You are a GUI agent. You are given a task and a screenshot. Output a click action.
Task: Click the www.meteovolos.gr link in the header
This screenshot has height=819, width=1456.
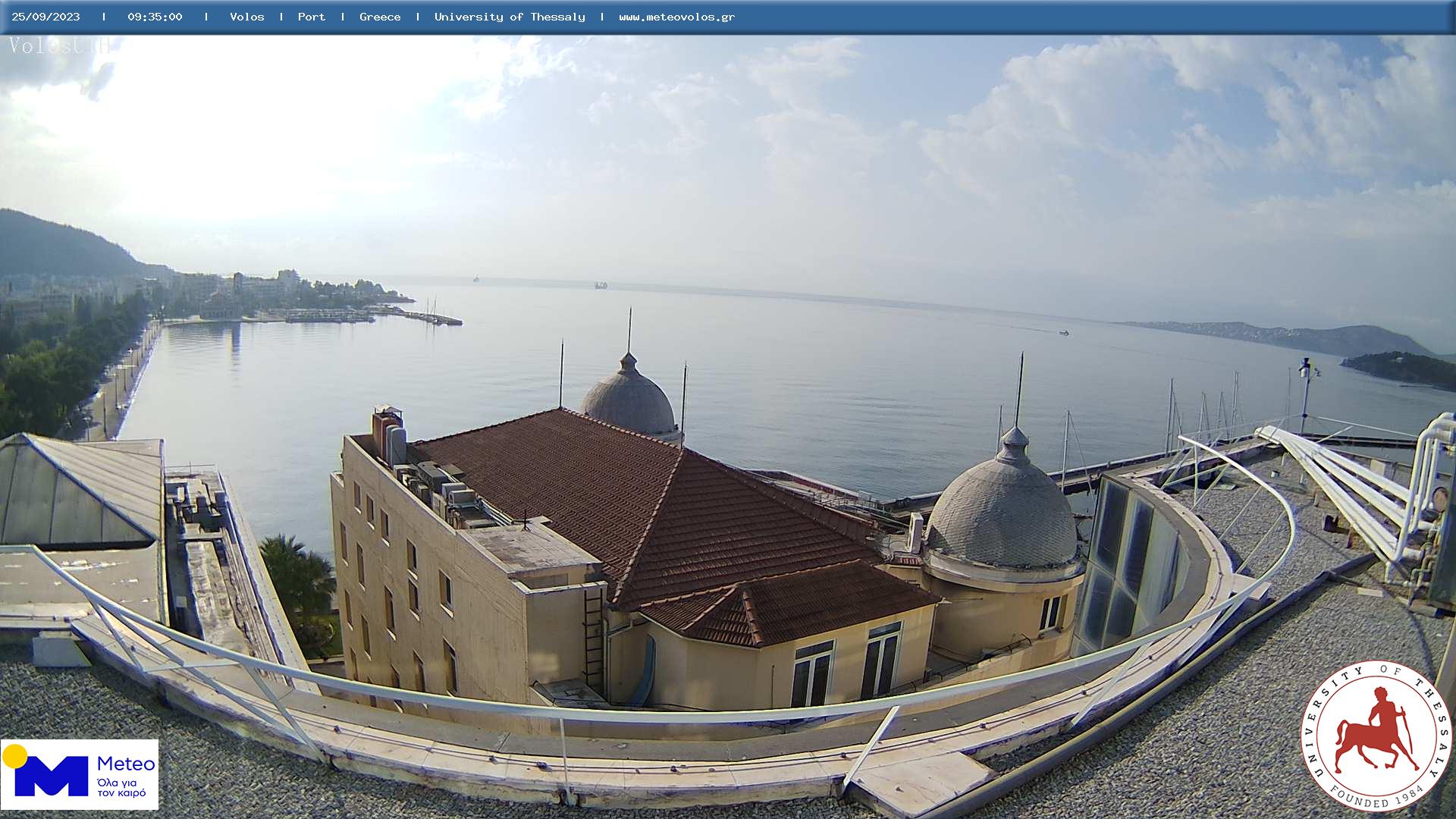point(676,17)
